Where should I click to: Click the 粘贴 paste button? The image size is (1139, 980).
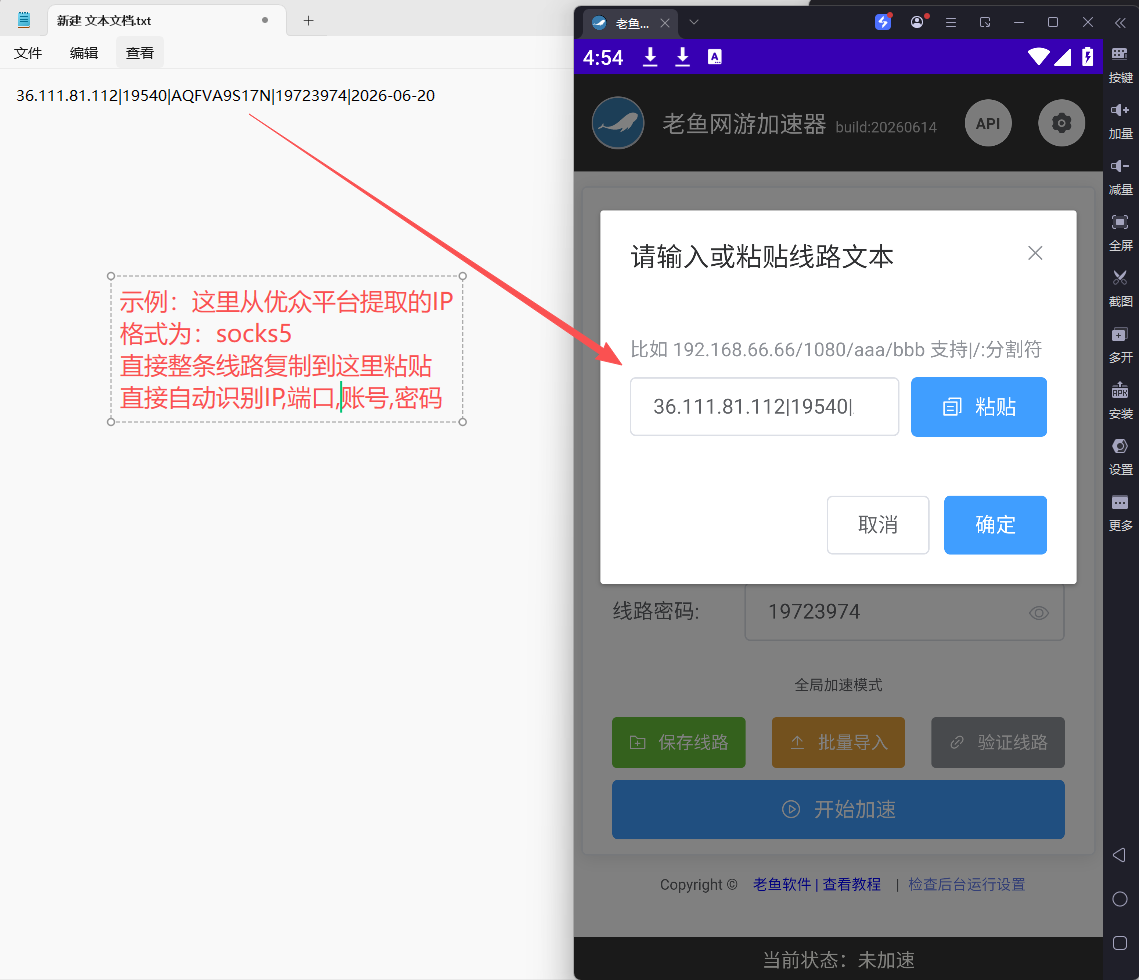tap(978, 407)
